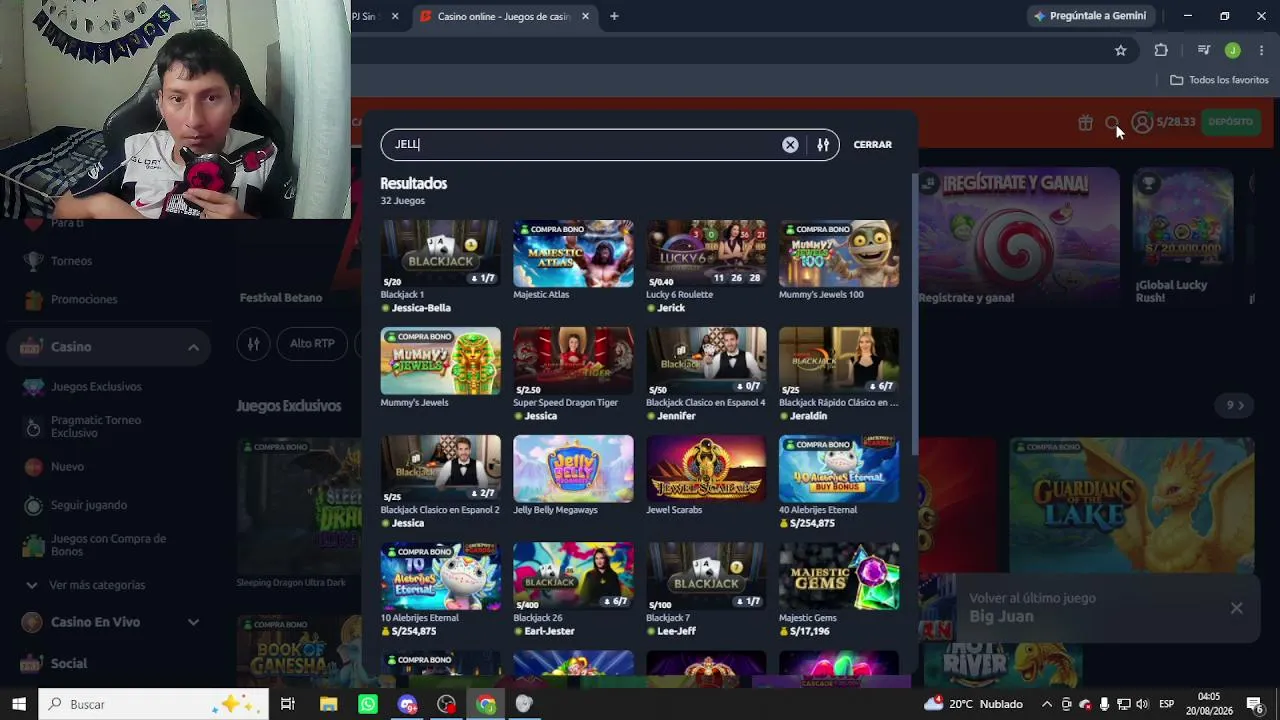1280x720 pixels.
Task: Join the Blackjack 26 table
Action: [x=573, y=576]
